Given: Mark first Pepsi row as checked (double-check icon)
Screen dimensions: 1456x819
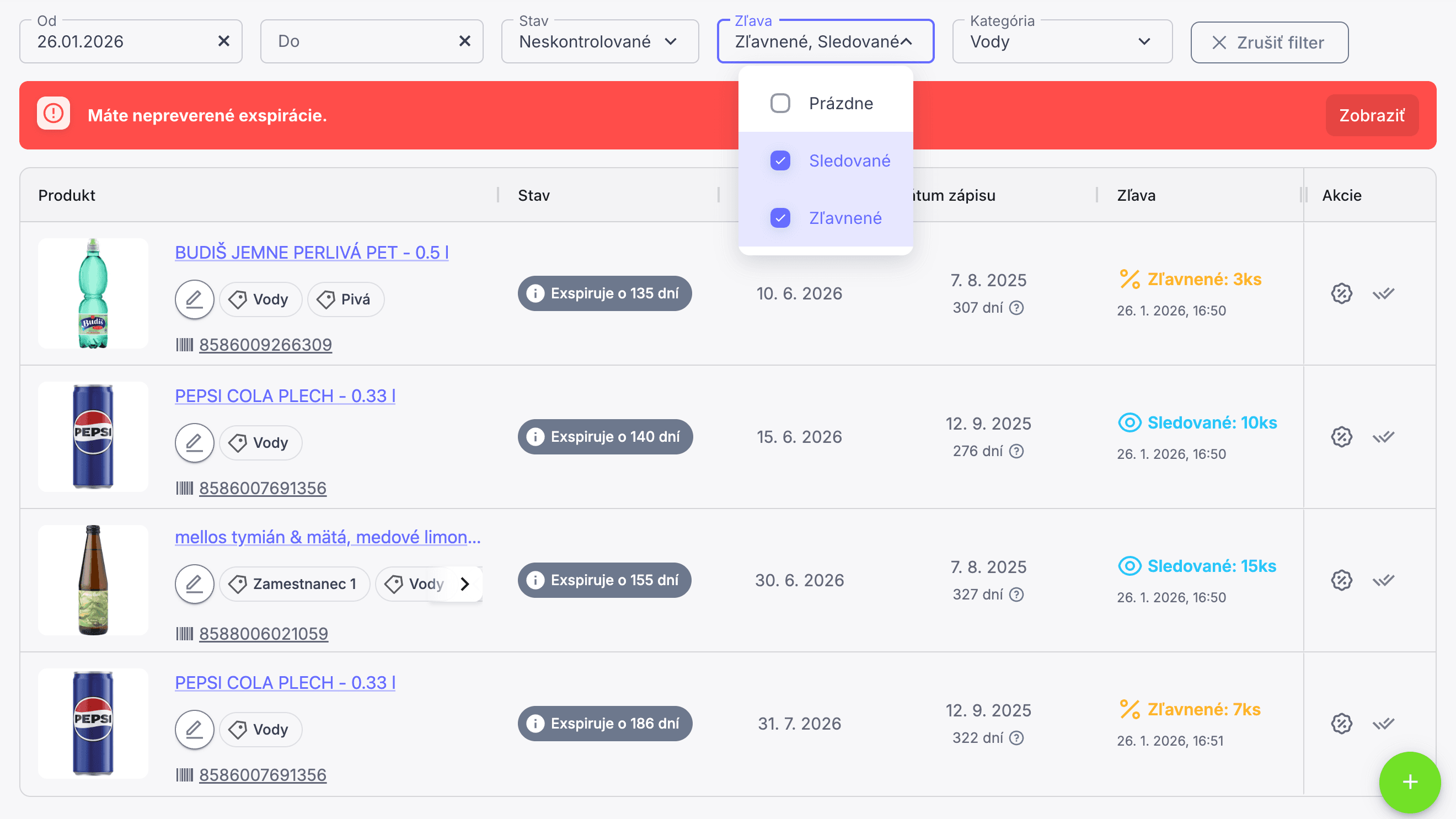Looking at the screenshot, I should [1383, 437].
